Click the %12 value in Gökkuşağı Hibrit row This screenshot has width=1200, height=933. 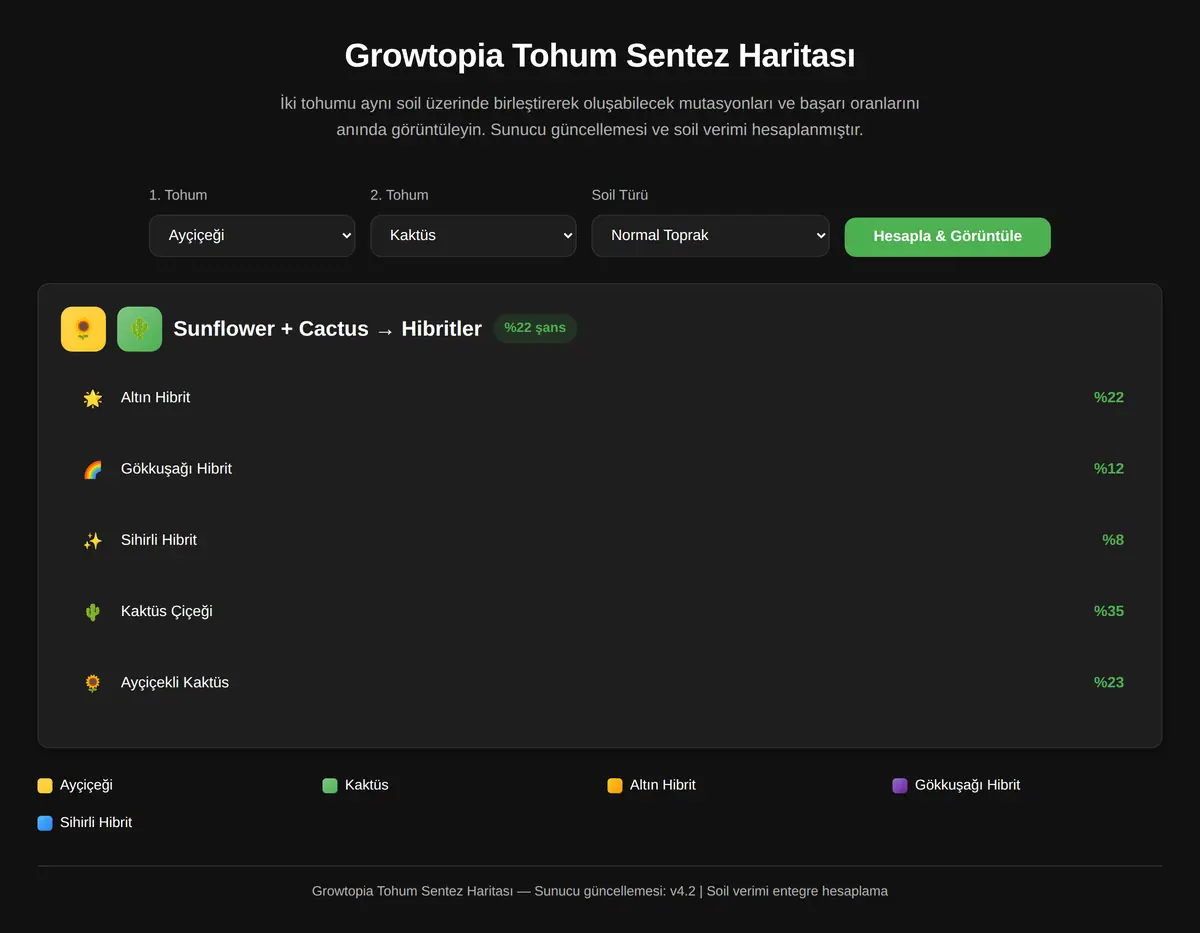pyautogui.click(x=1109, y=469)
